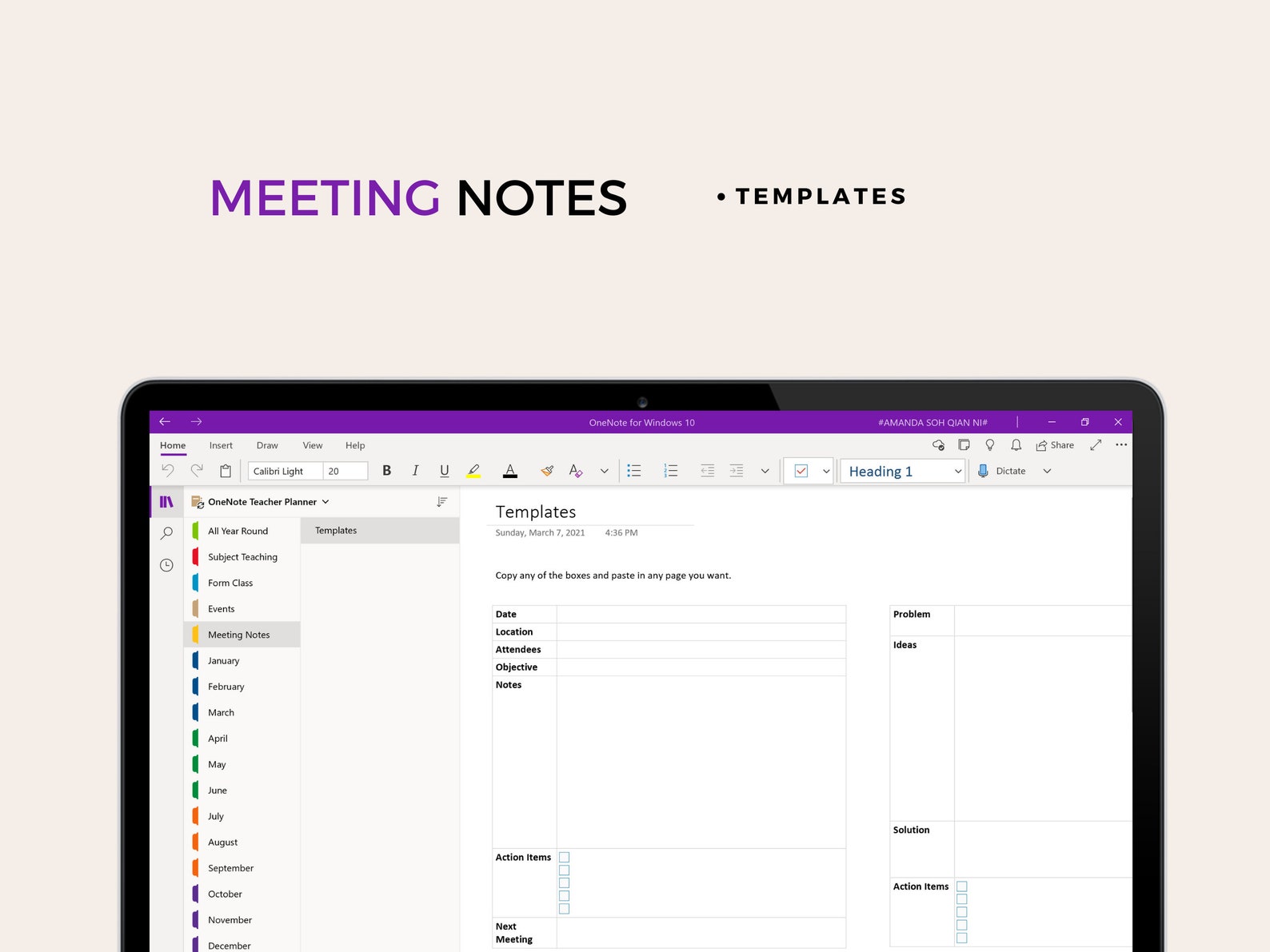Decrease the indent level

tap(707, 471)
